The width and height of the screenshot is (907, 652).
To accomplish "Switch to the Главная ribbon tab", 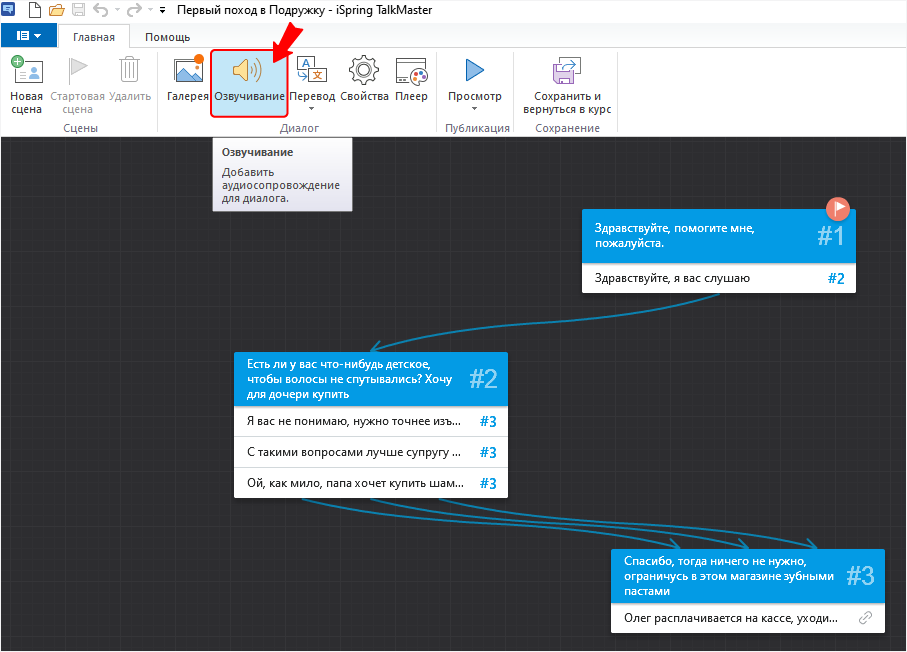I will pos(94,37).
